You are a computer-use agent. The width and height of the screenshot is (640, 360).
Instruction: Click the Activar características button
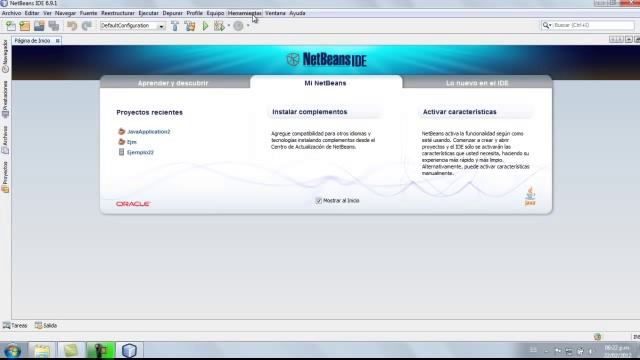click(x=476, y=112)
